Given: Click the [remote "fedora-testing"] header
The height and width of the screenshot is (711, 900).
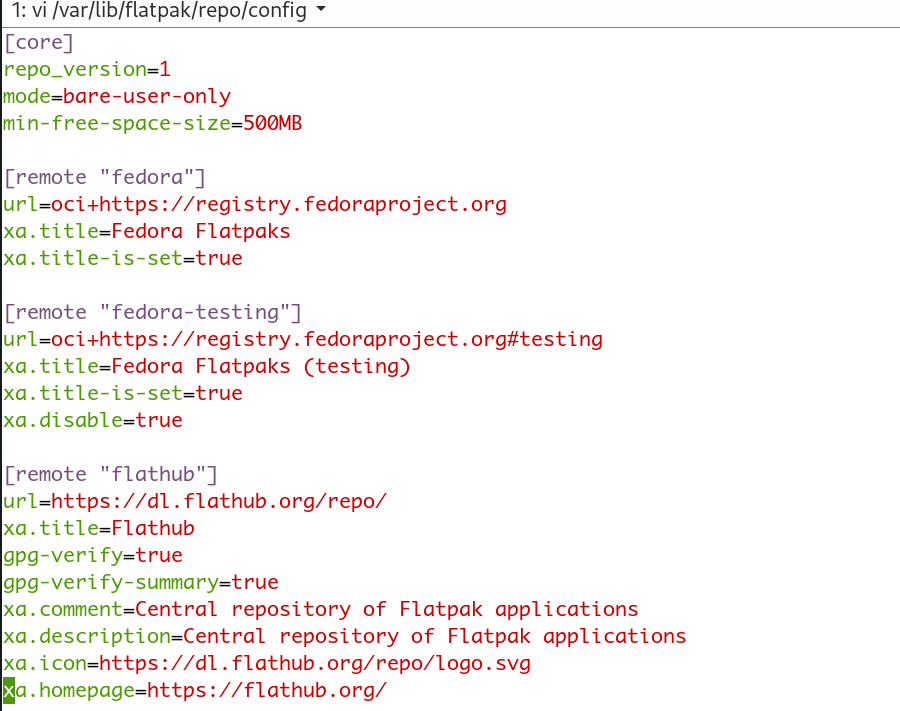Looking at the screenshot, I should point(153,312).
